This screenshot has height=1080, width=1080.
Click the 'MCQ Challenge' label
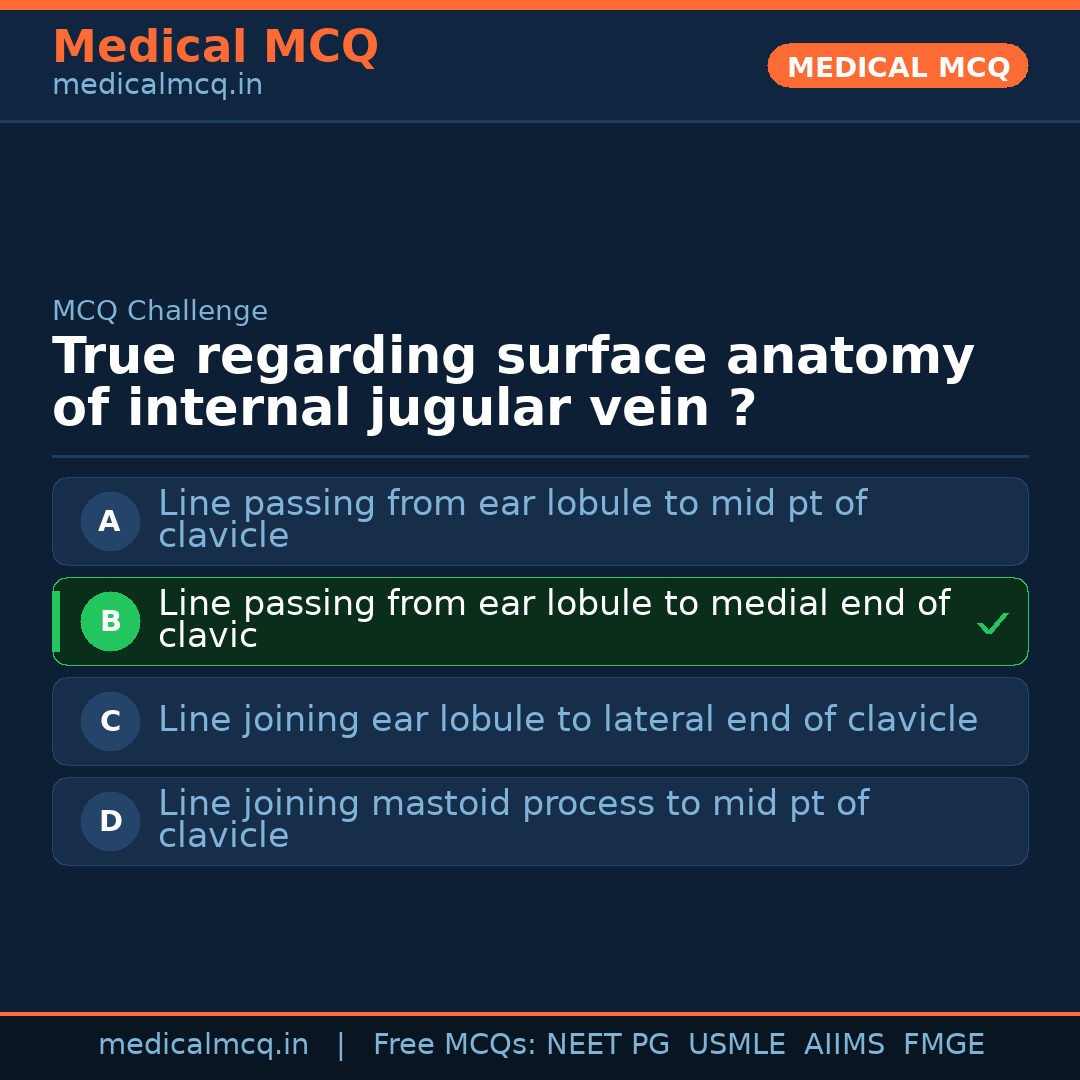click(160, 311)
